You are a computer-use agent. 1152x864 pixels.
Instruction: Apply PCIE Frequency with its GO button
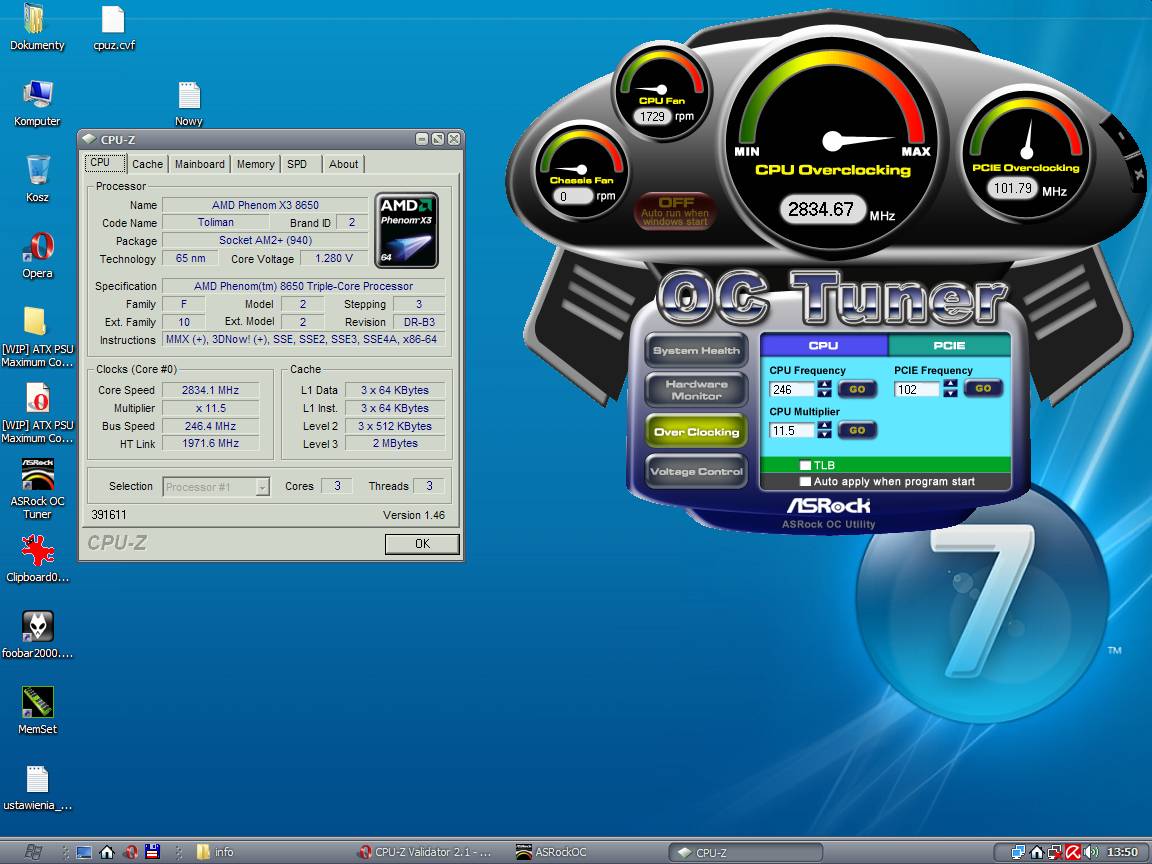tap(984, 388)
